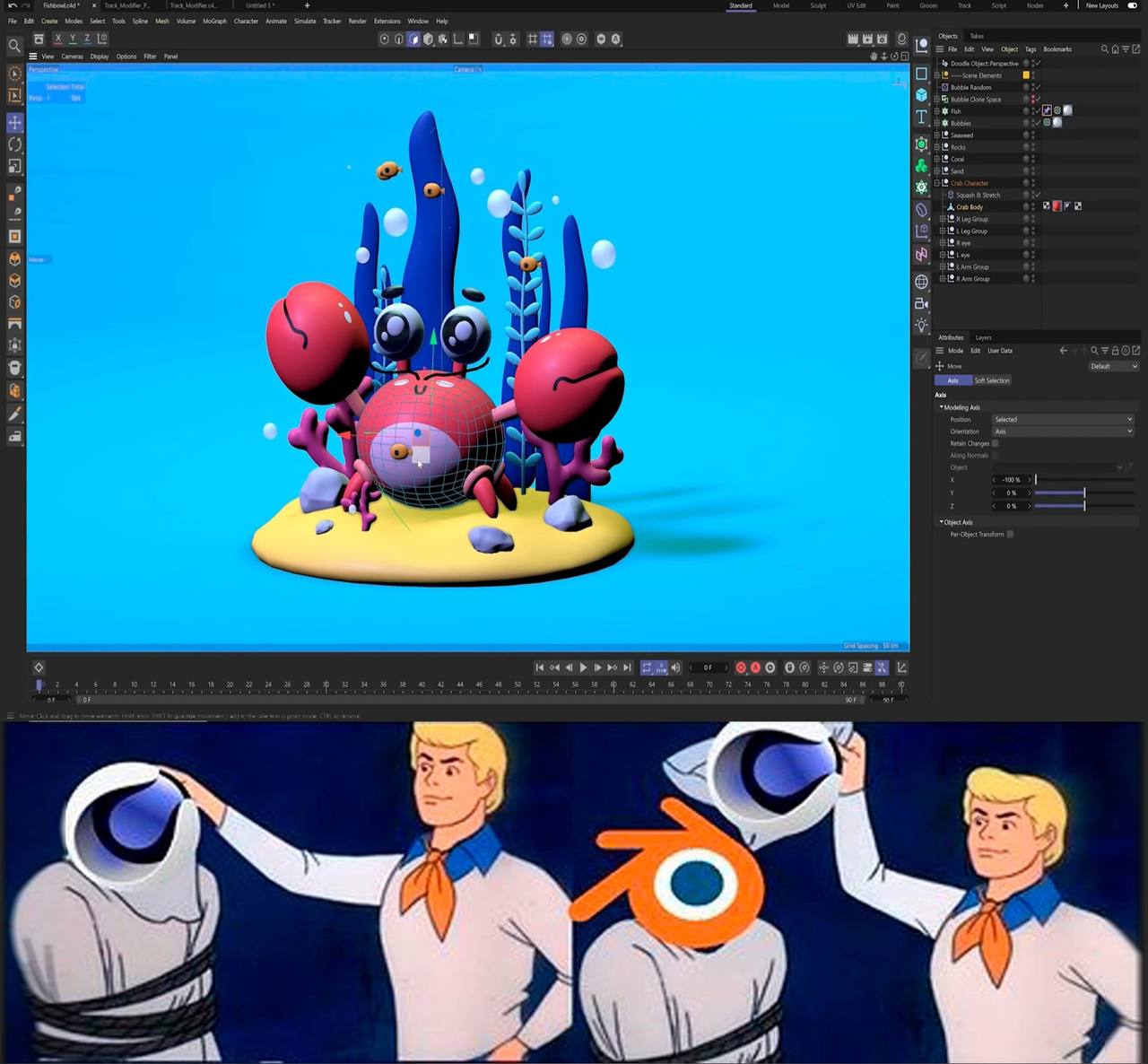Click the Paint brush tool in left toolbar
This screenshot has width=1148, height=1064.
click(15, 414)
